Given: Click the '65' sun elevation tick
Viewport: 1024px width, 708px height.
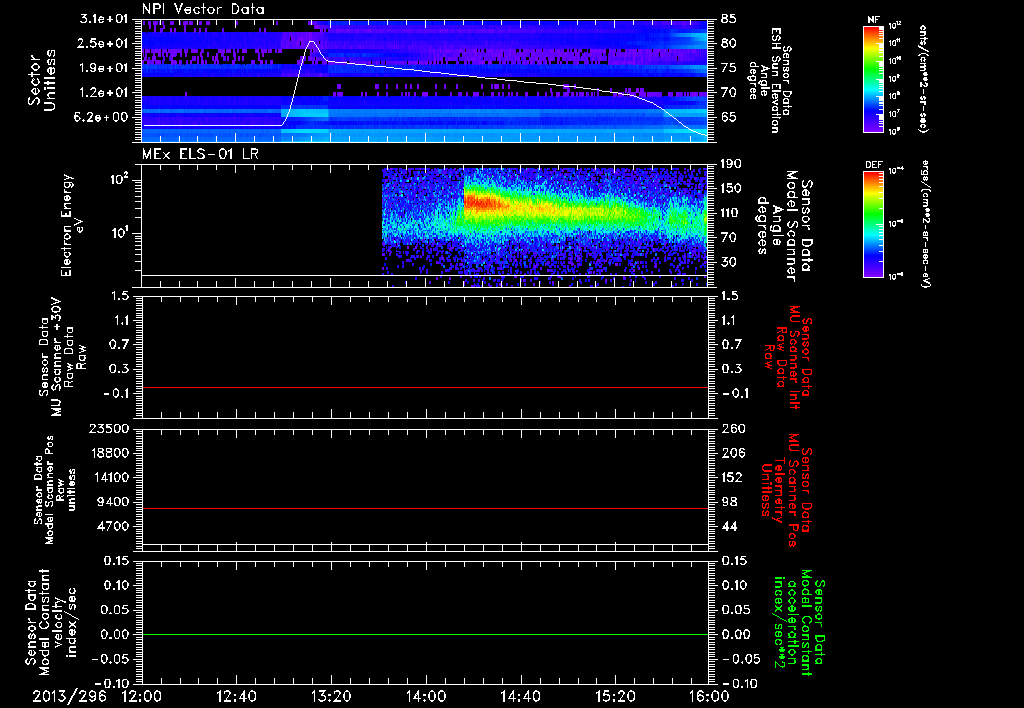Looking at the screenshot, I should pyautogui.click(x=729, y=118).
